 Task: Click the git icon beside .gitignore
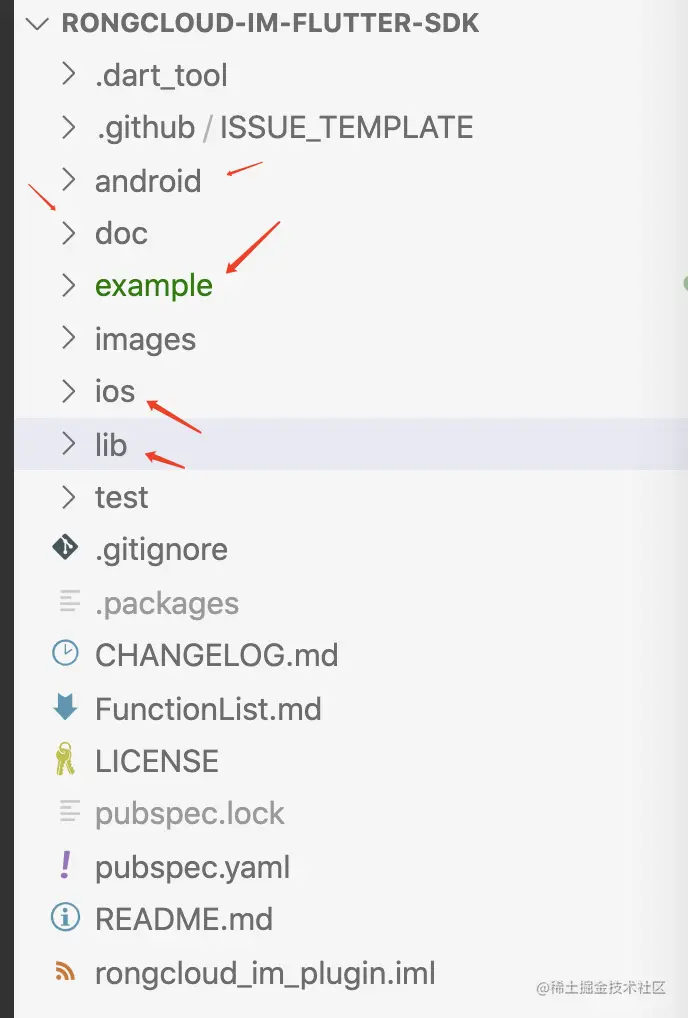click(x=65, y=549)
